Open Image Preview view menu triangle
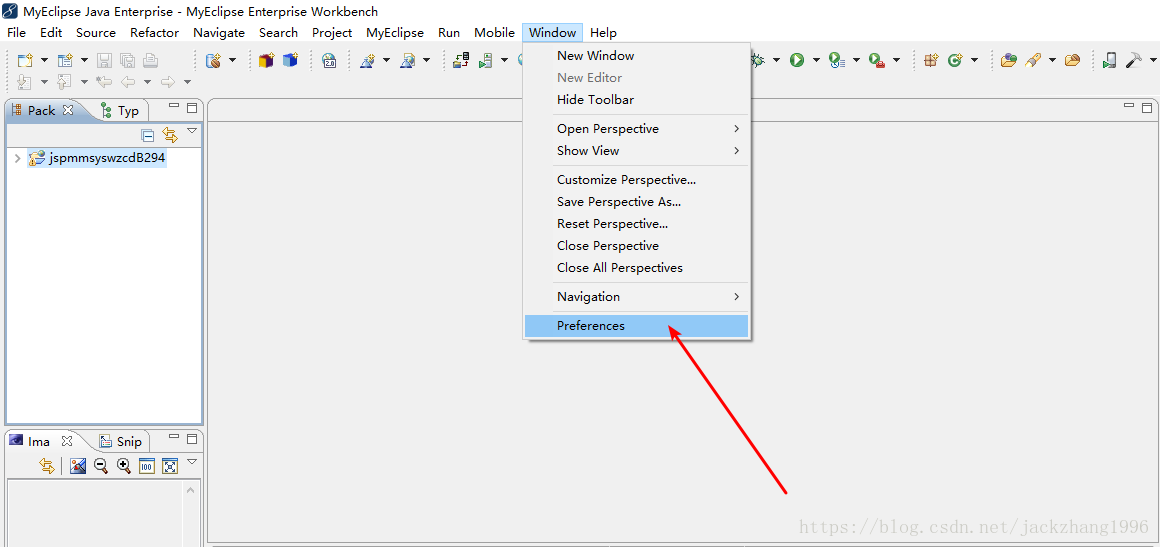The width and height of the screenshot is (1160, 547). pos(192,462)
